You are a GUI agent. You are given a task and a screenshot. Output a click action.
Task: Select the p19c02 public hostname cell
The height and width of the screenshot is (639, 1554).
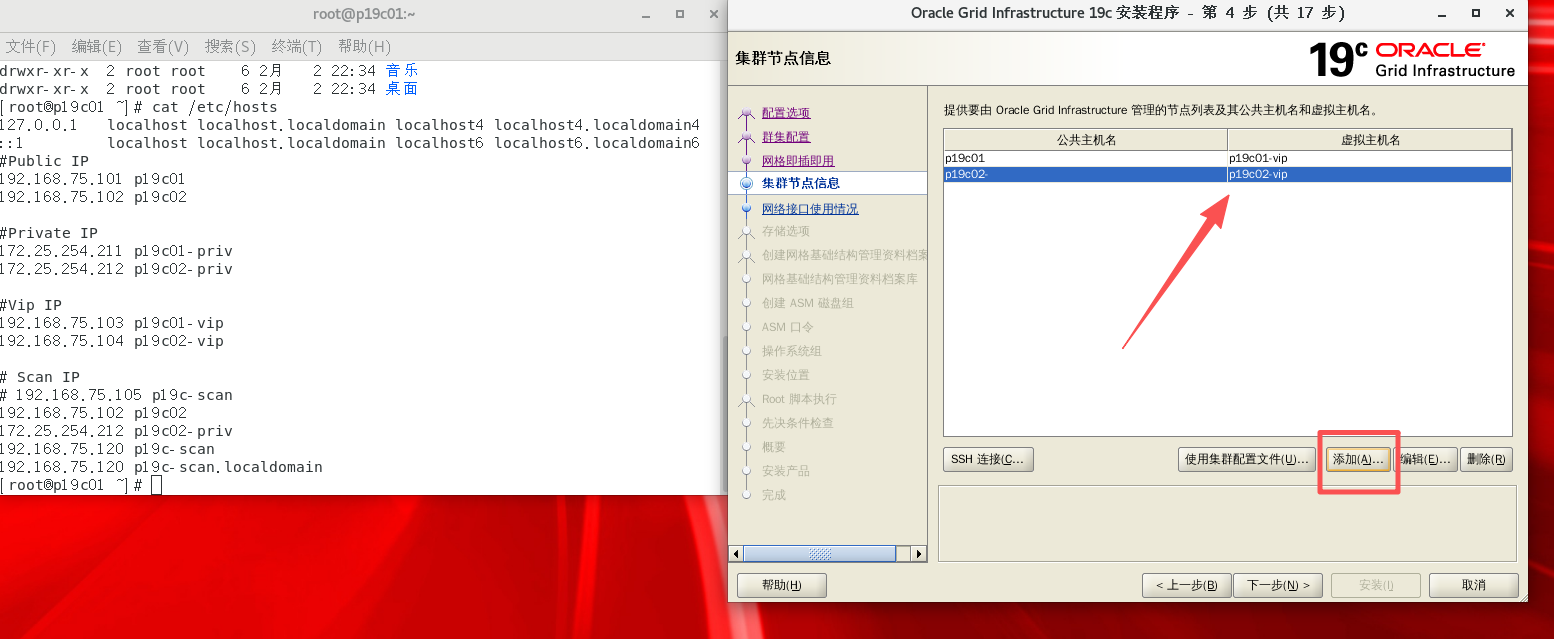point(1085,174)
